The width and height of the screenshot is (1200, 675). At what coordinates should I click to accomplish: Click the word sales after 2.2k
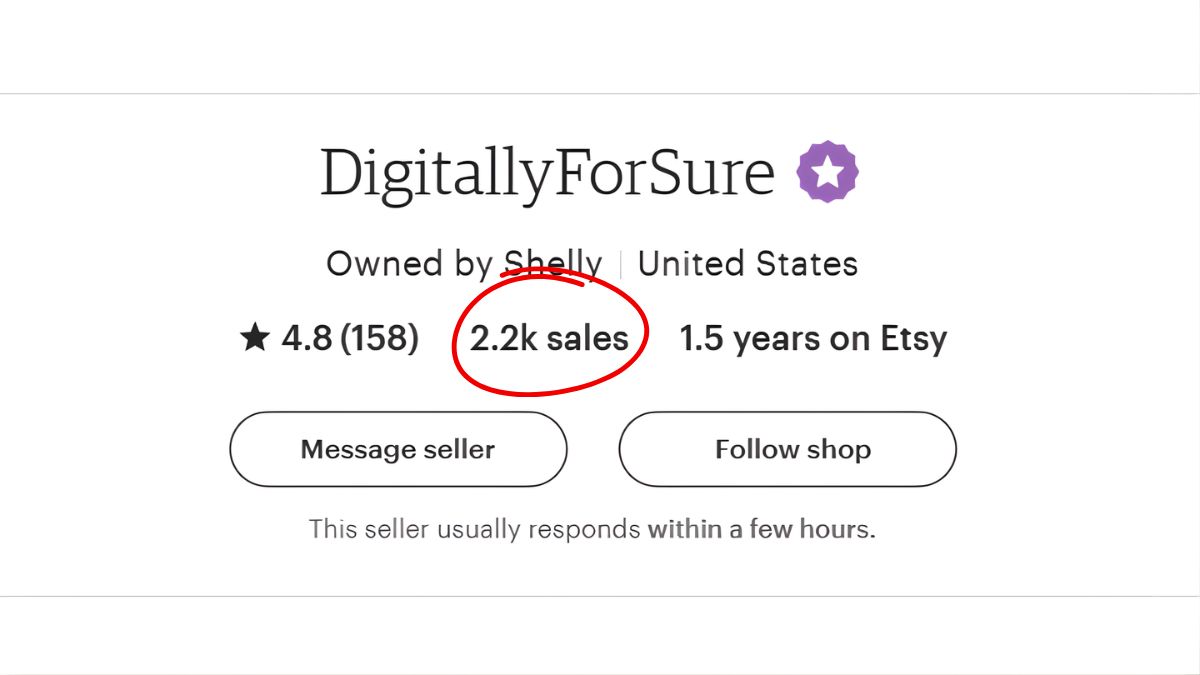[x=588, y=339]
